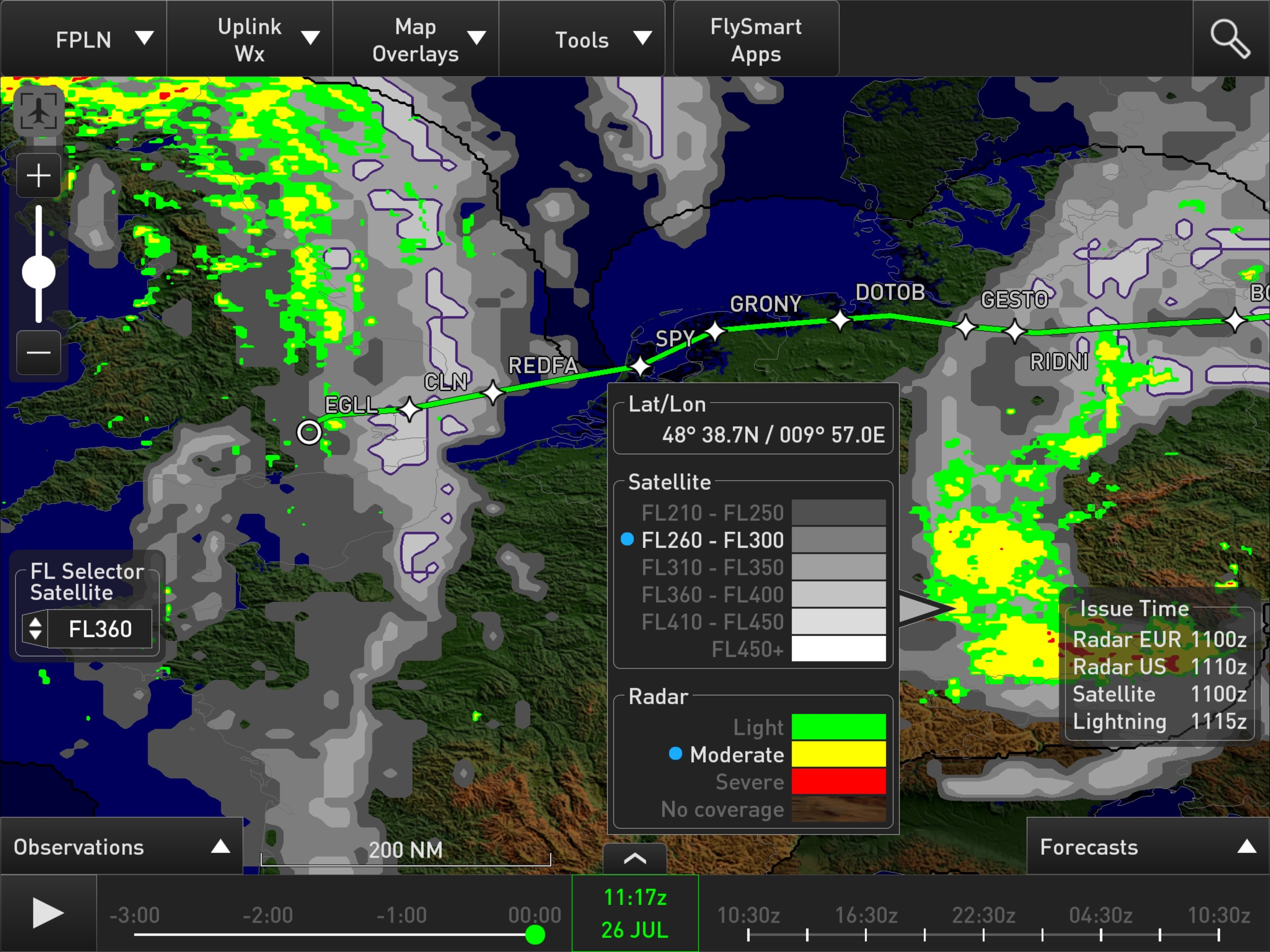Screen dimensions: 1270x952
Task: Adjust the FL360 selector stepper arrows
Action: pos(35,629)
